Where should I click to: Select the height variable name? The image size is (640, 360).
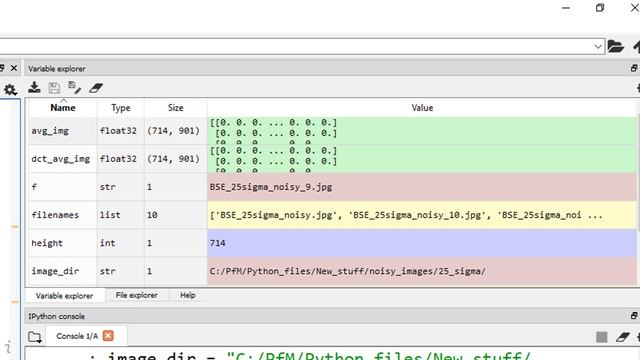pos(47,243)
